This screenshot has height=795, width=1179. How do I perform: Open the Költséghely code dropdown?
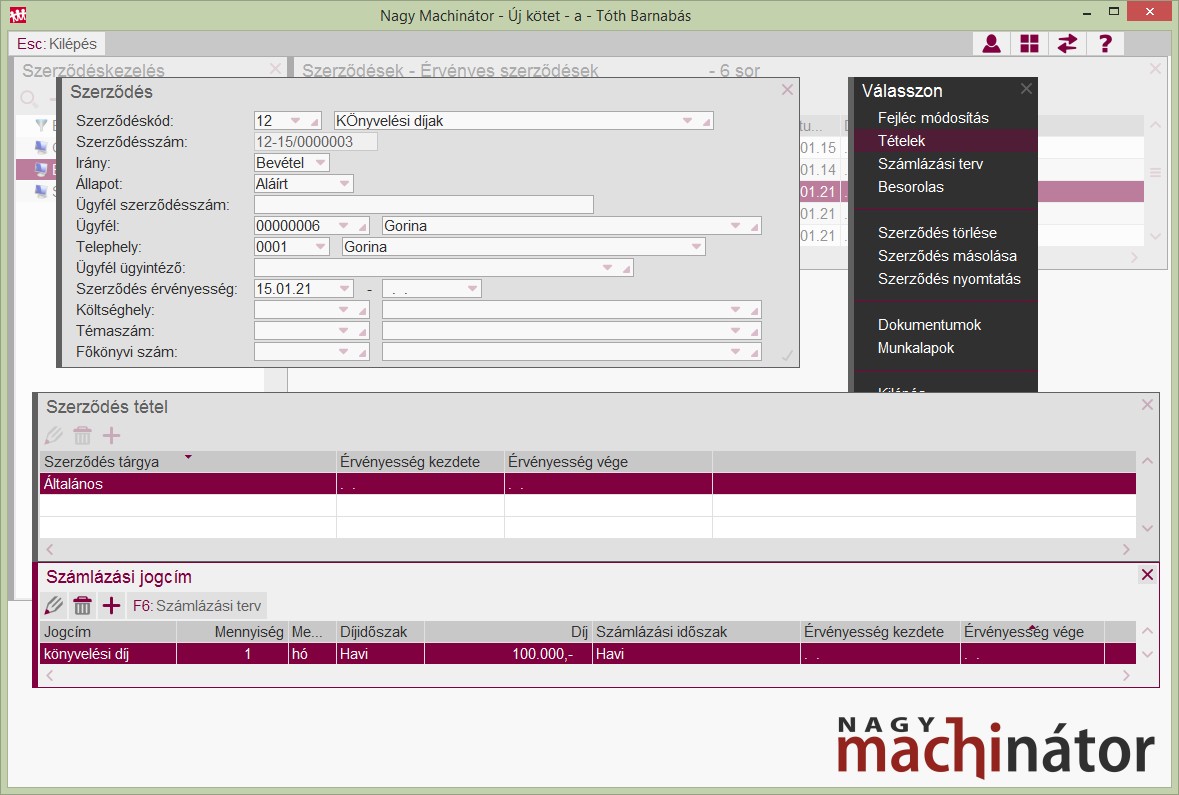tap(344, 310)
